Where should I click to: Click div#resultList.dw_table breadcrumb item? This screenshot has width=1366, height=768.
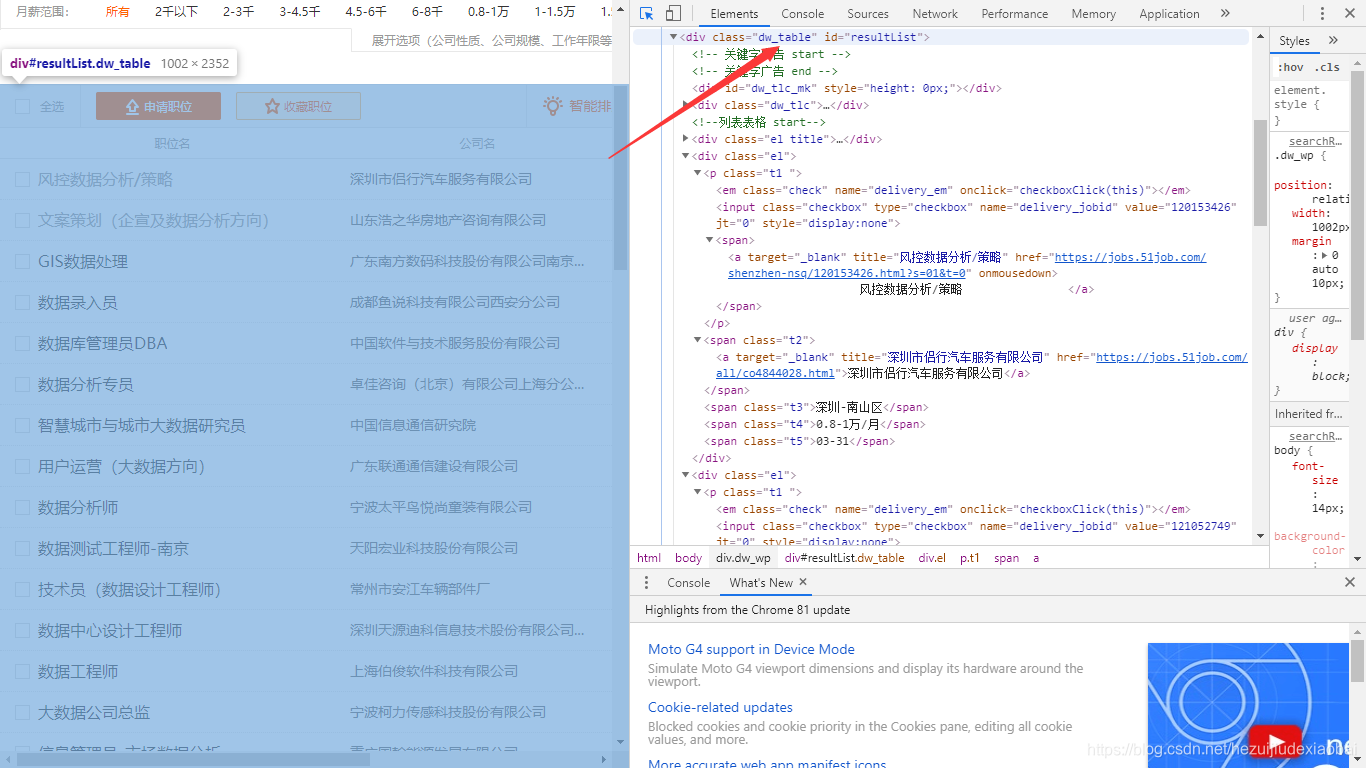pos(844,558)
